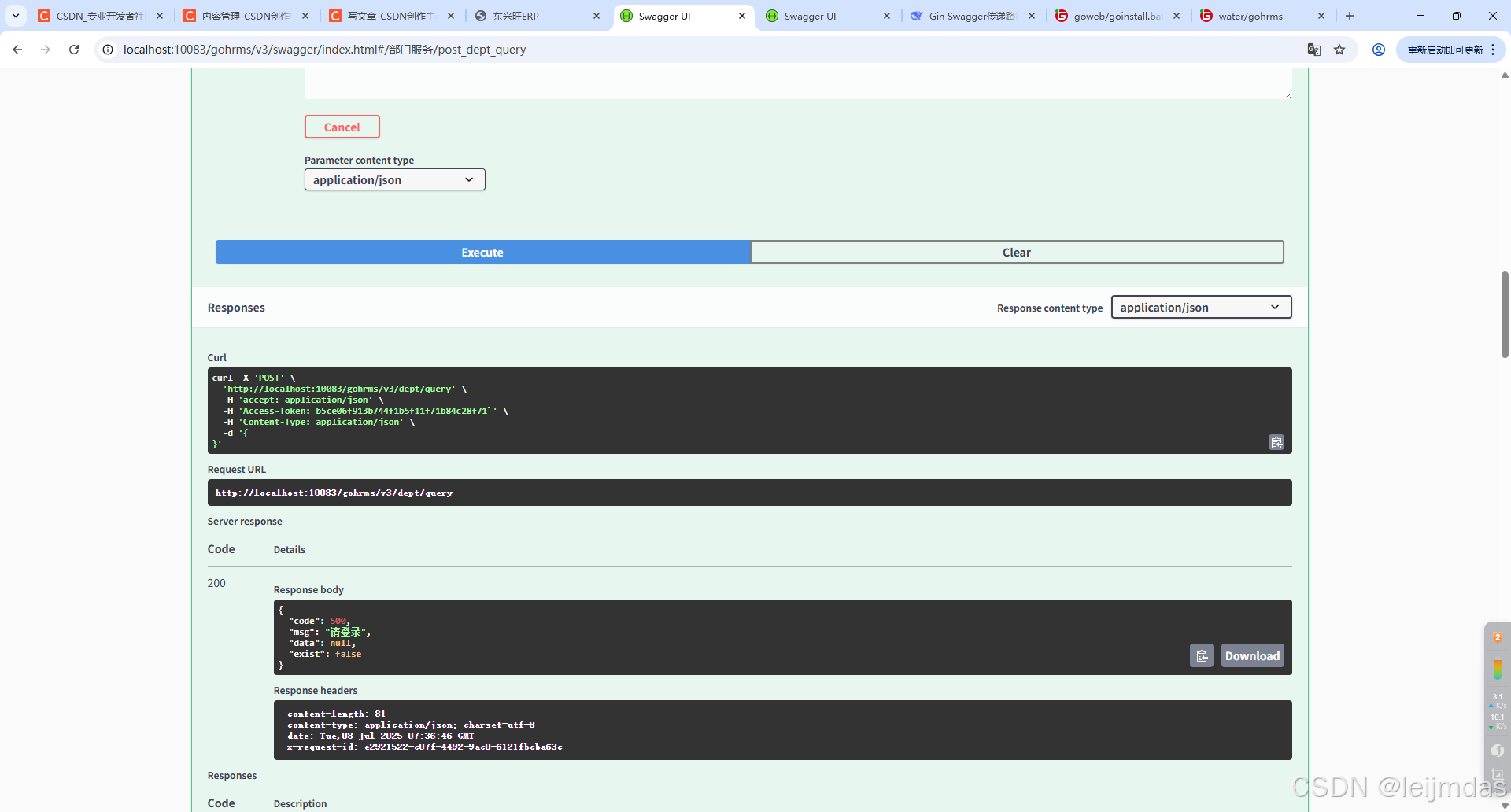1511x812 pixels.
Task: Open the sidebar notification badge showing 2
Action: [1498, 637]
